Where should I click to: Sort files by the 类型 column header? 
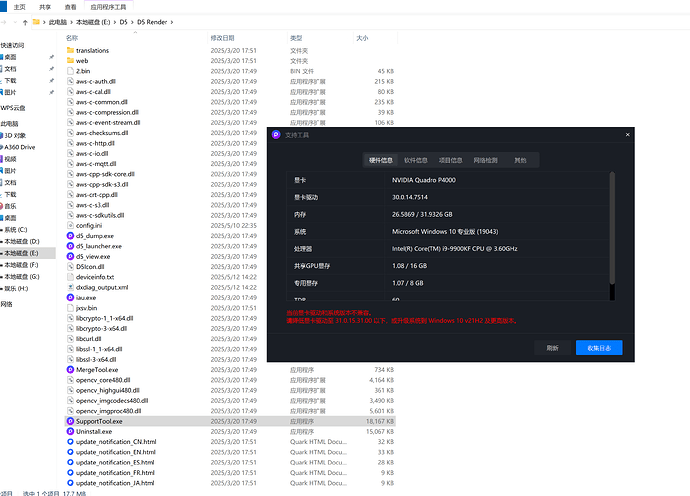tap(296, 38)
